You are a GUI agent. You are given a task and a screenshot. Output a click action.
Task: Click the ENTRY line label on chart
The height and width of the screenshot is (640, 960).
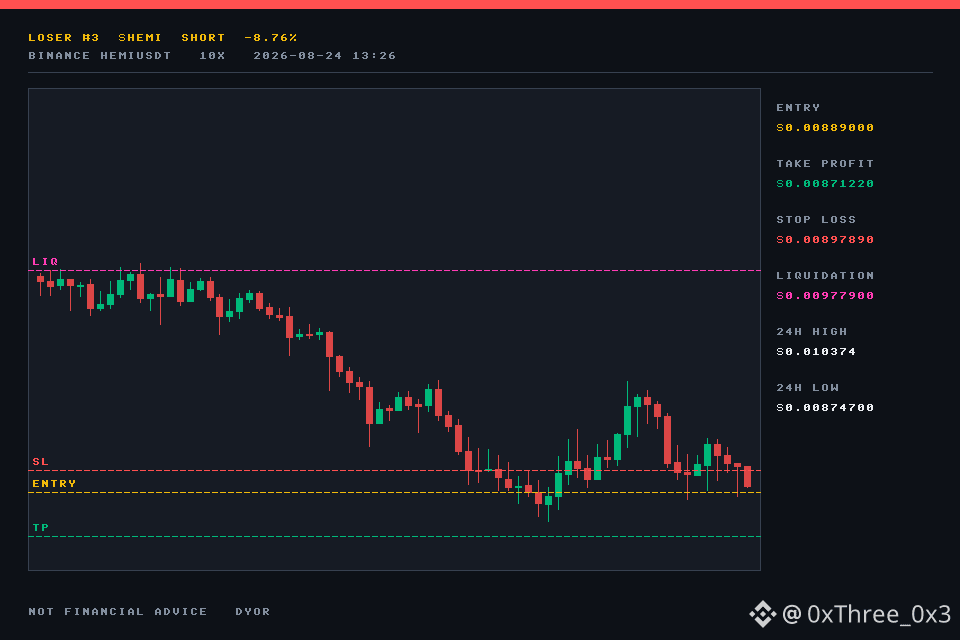pos(54,484)
